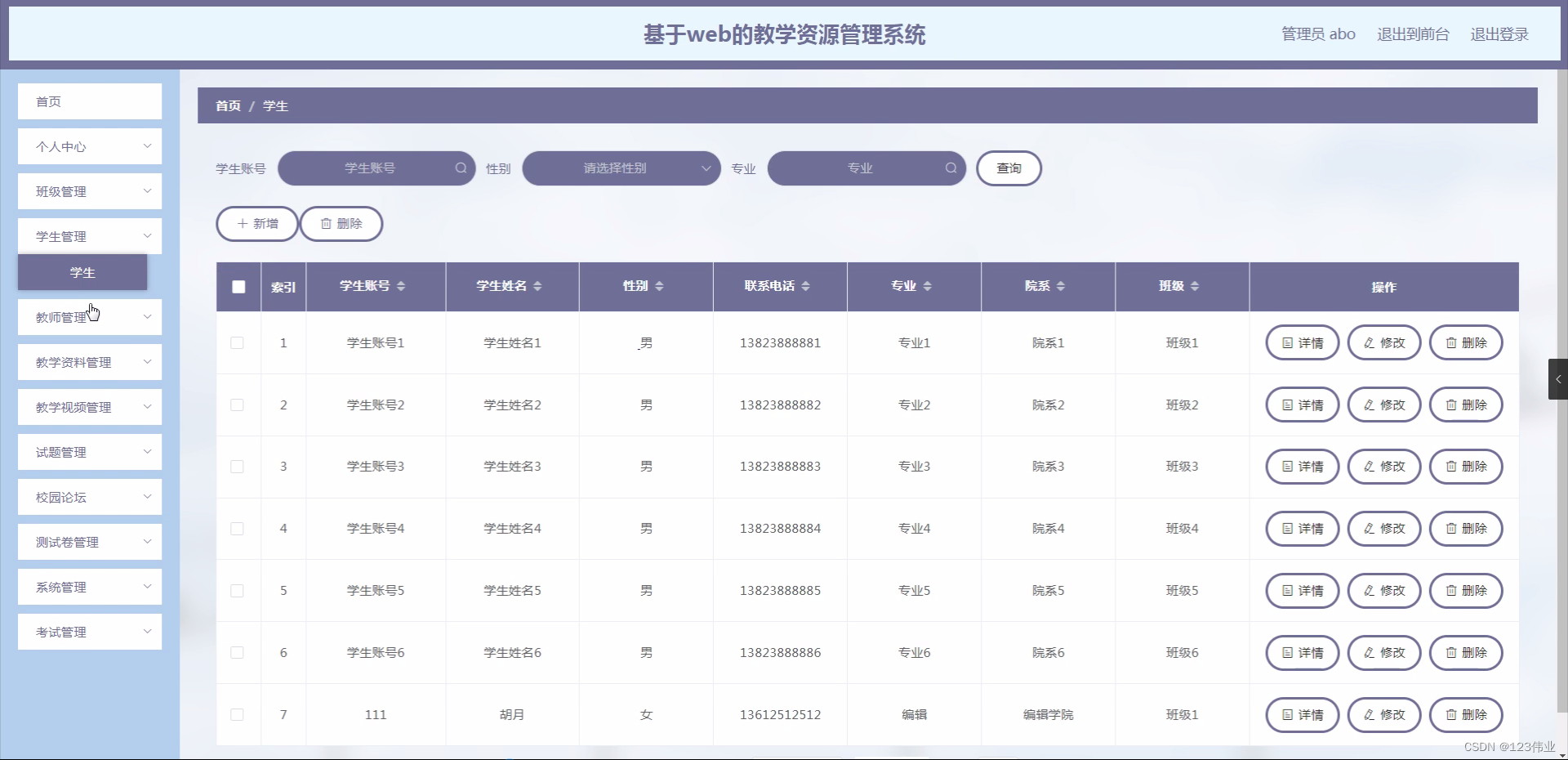This screenshot has height=760, width=1568.
Task: Check the checkbox for 胡月 row
Action: [237, 715]
